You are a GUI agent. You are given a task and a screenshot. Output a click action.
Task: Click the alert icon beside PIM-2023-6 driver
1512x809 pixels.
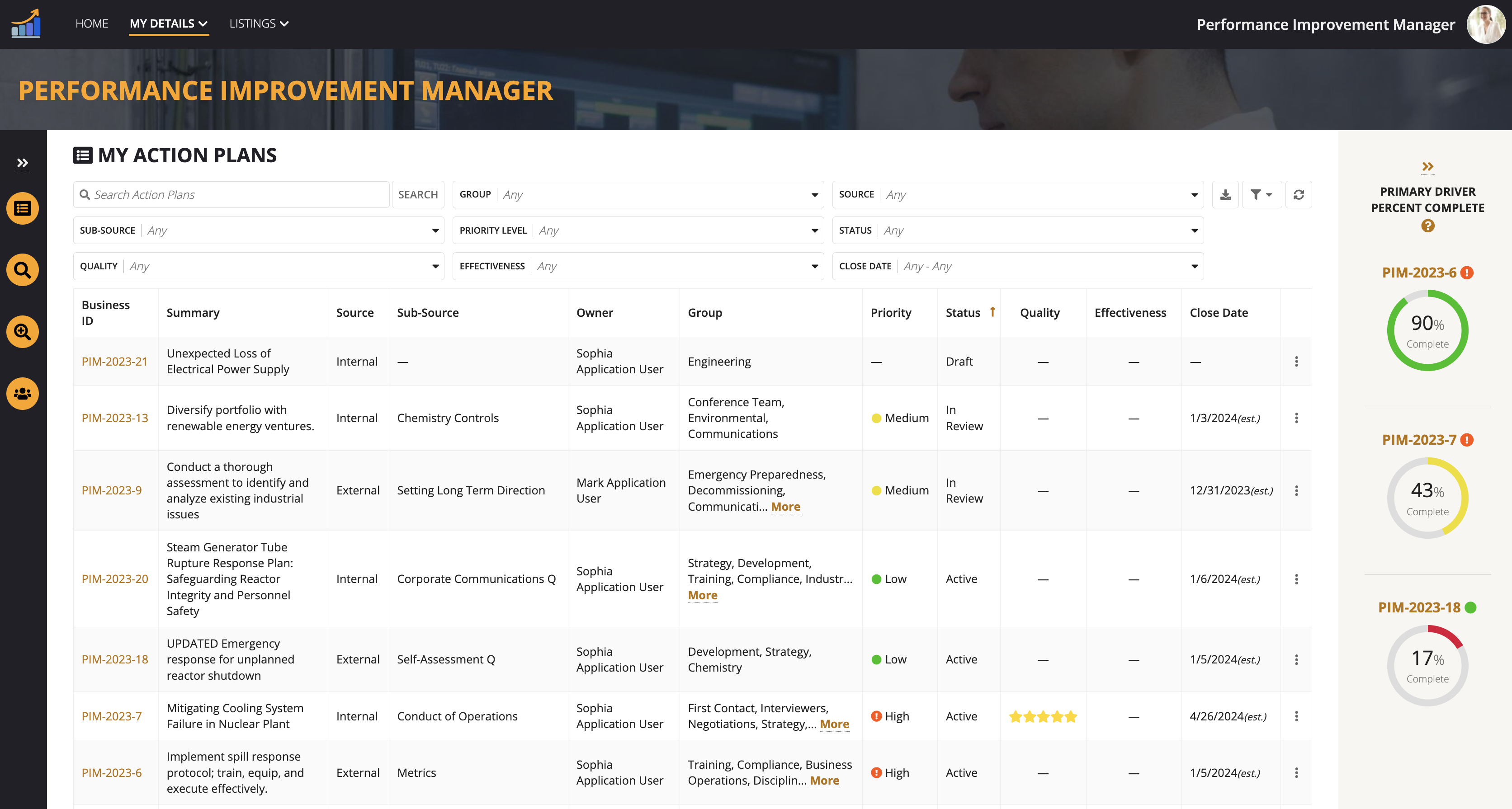point(1467,273)
